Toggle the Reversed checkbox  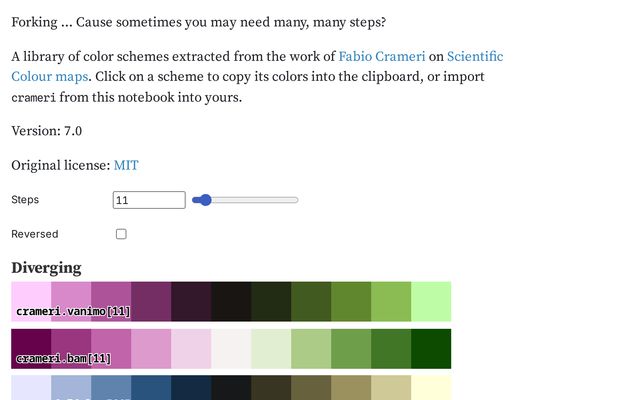[x=121, y=234]
